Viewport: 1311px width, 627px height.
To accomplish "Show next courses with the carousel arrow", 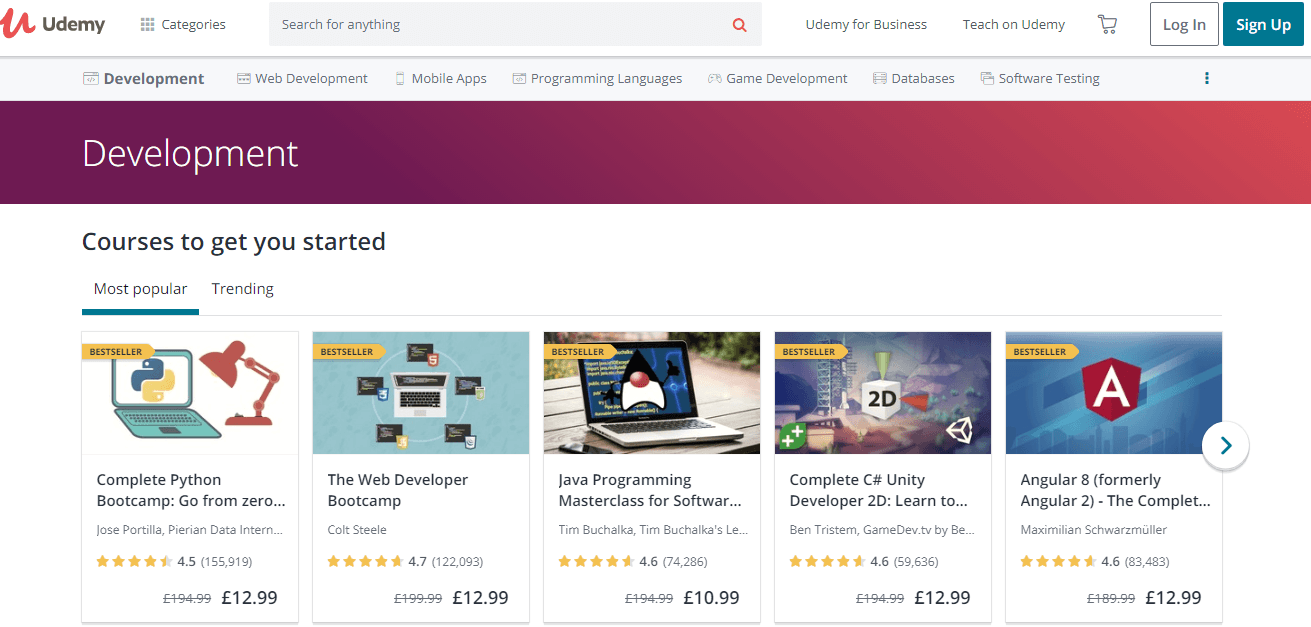I will tap(1226, 445).
